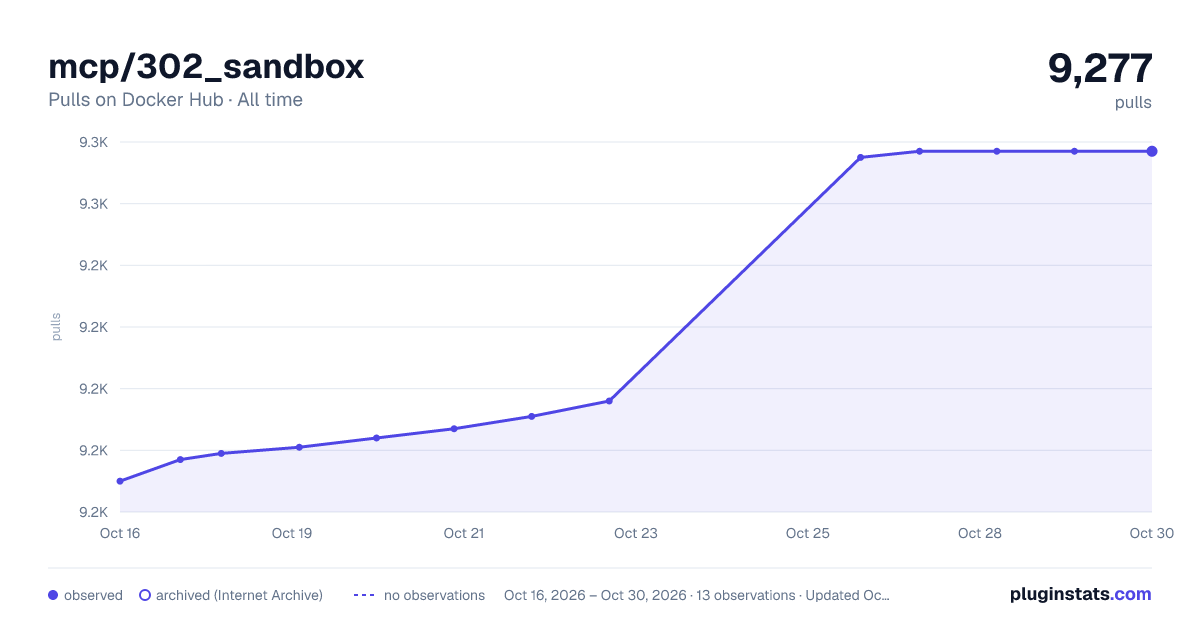Select the large final data point at Oct 30
This screenshot has width=1200, height=630.
1152,151
